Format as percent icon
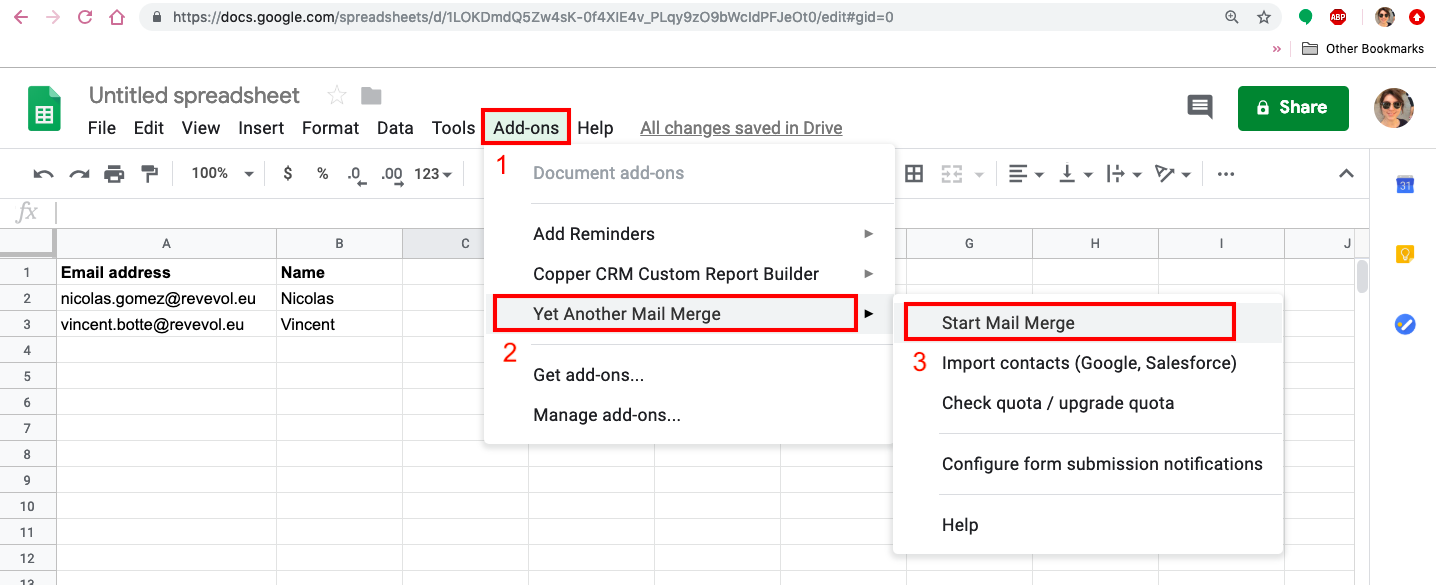The height and width of the screenshot is (585, 1436). [x=322, y=174]
